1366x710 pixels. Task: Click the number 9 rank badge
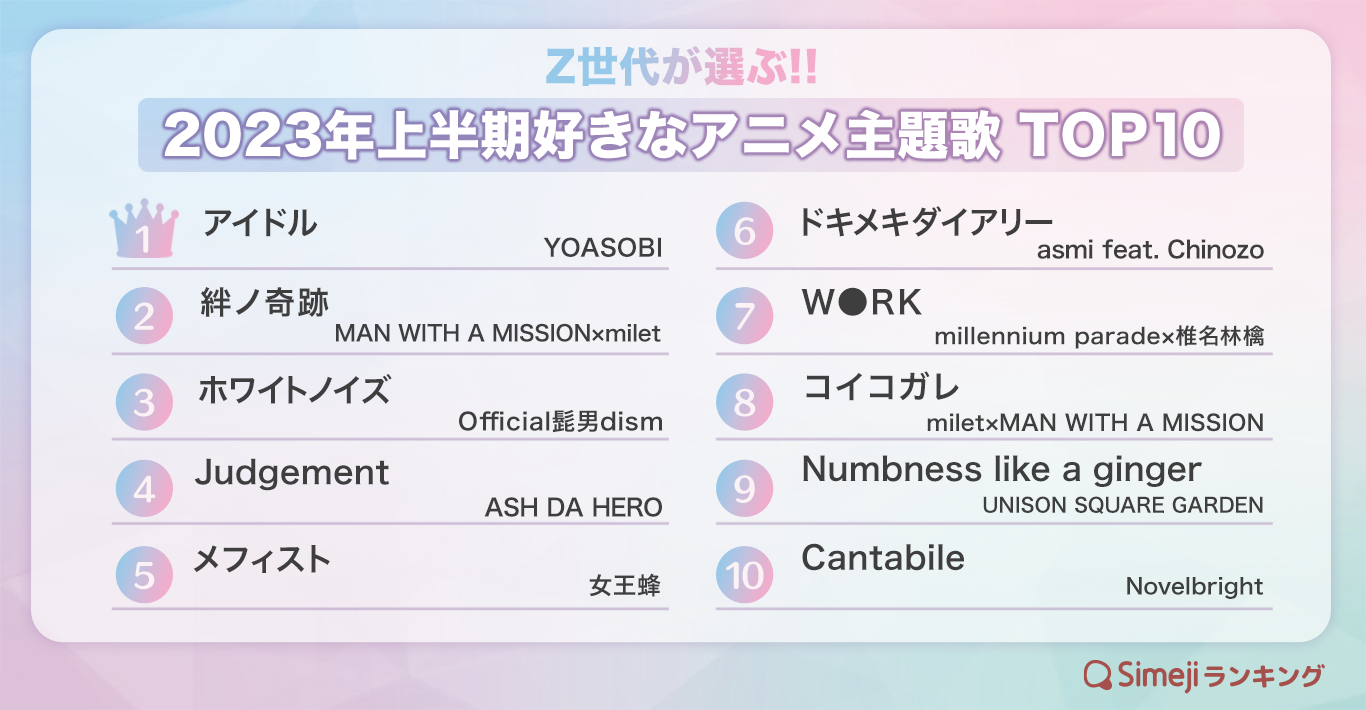(745, 488)
